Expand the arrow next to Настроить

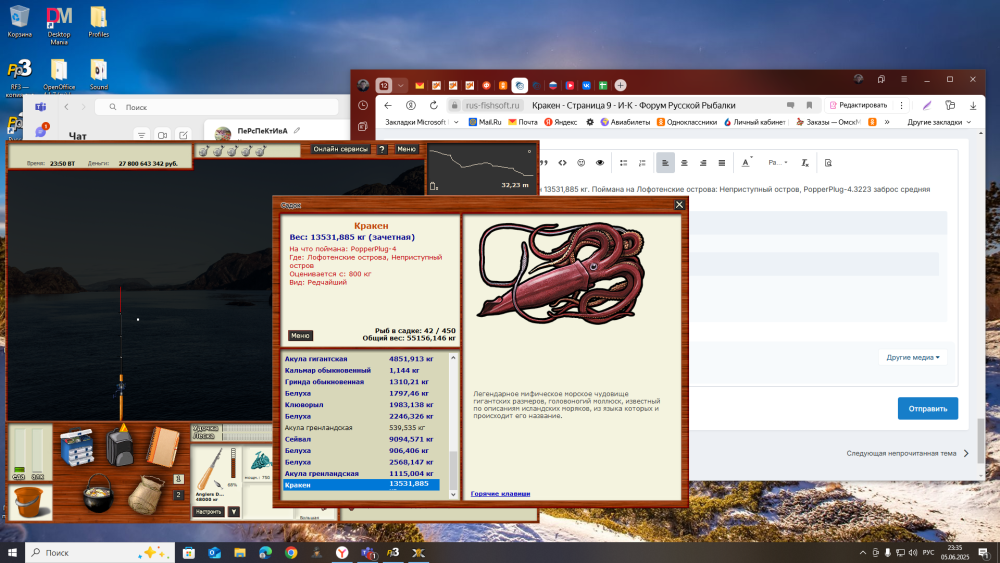coord(234,511)
